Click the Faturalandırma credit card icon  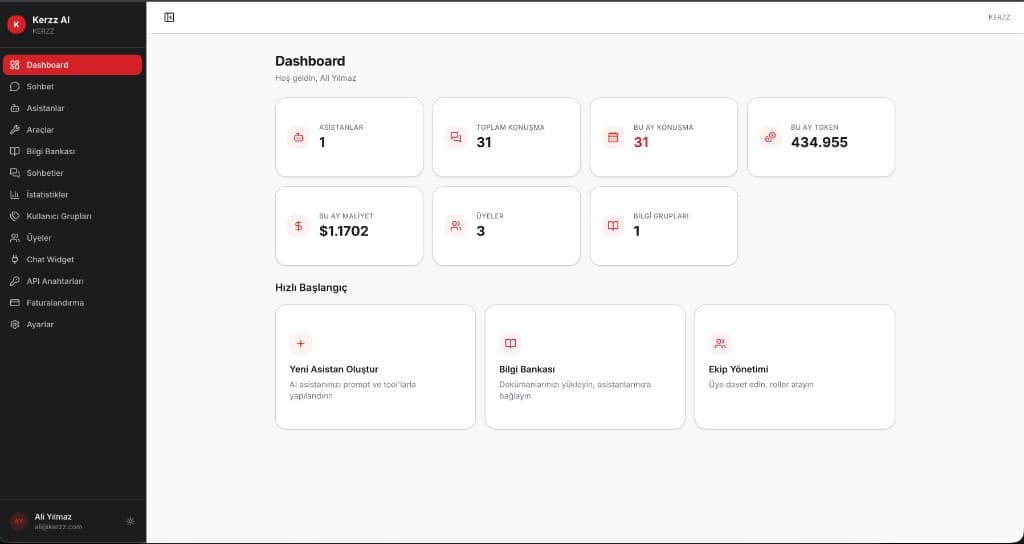tap(15, 303)
